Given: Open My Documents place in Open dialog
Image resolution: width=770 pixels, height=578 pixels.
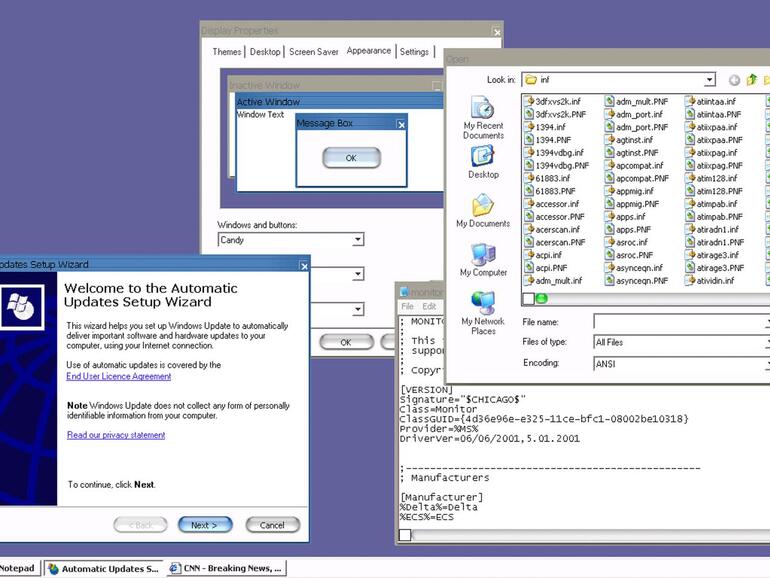Looking at the screenshot, I should (483, 211).
